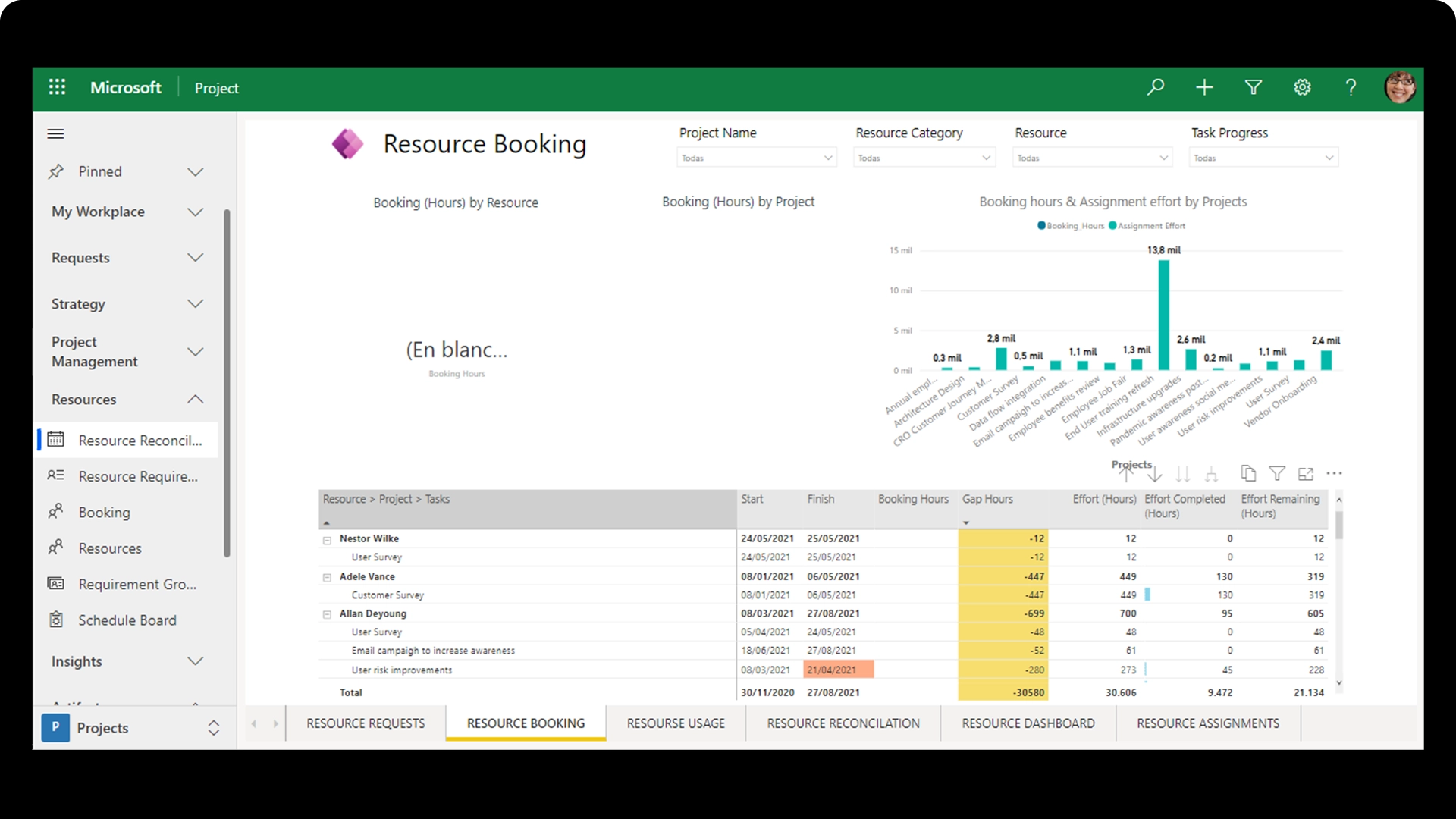Open the app launcher waffle icon
The image size is (1456, 819).
(x=57, y=87)
